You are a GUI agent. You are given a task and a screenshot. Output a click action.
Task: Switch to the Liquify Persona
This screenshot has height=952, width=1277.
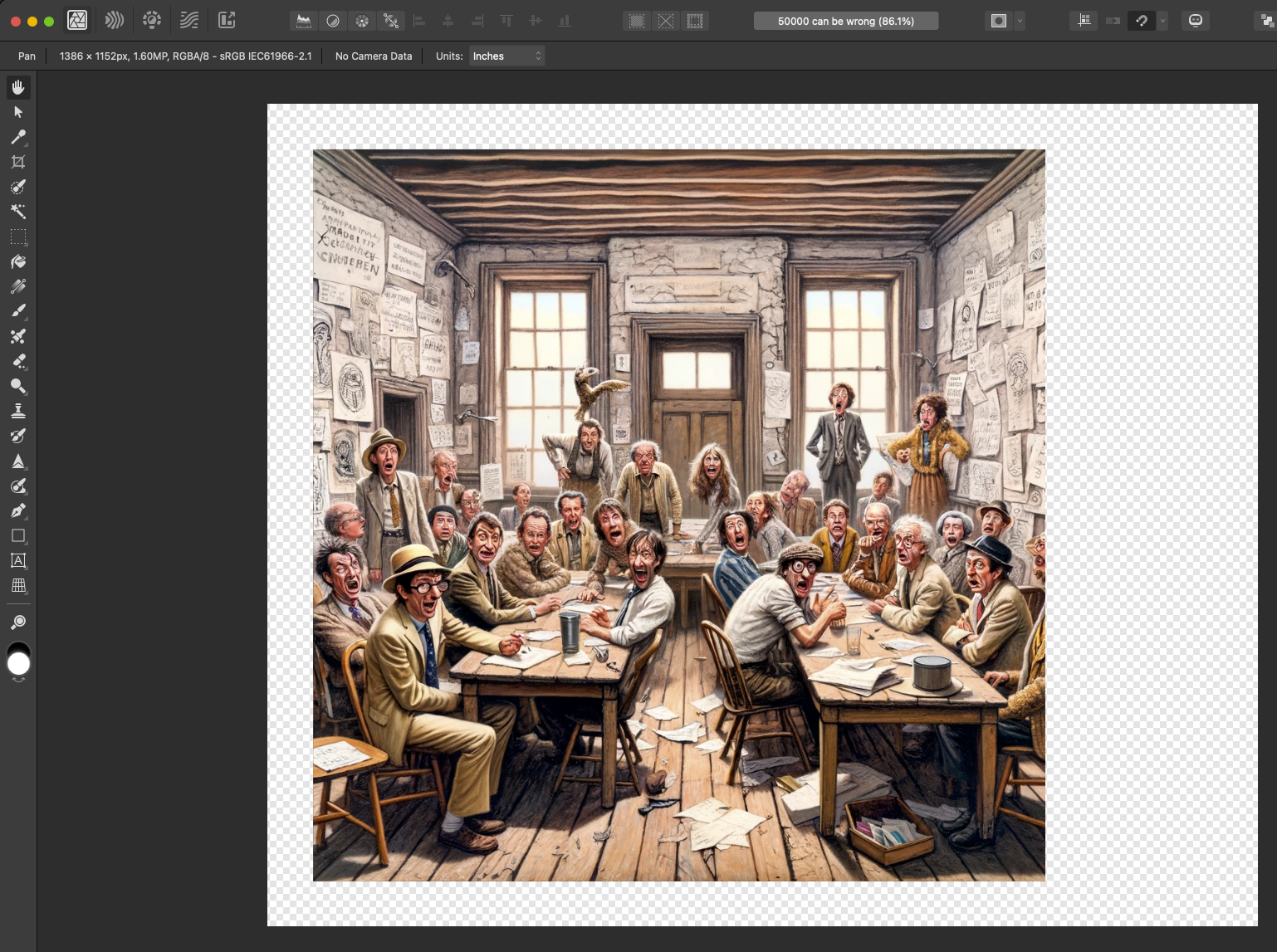point(115,21)
